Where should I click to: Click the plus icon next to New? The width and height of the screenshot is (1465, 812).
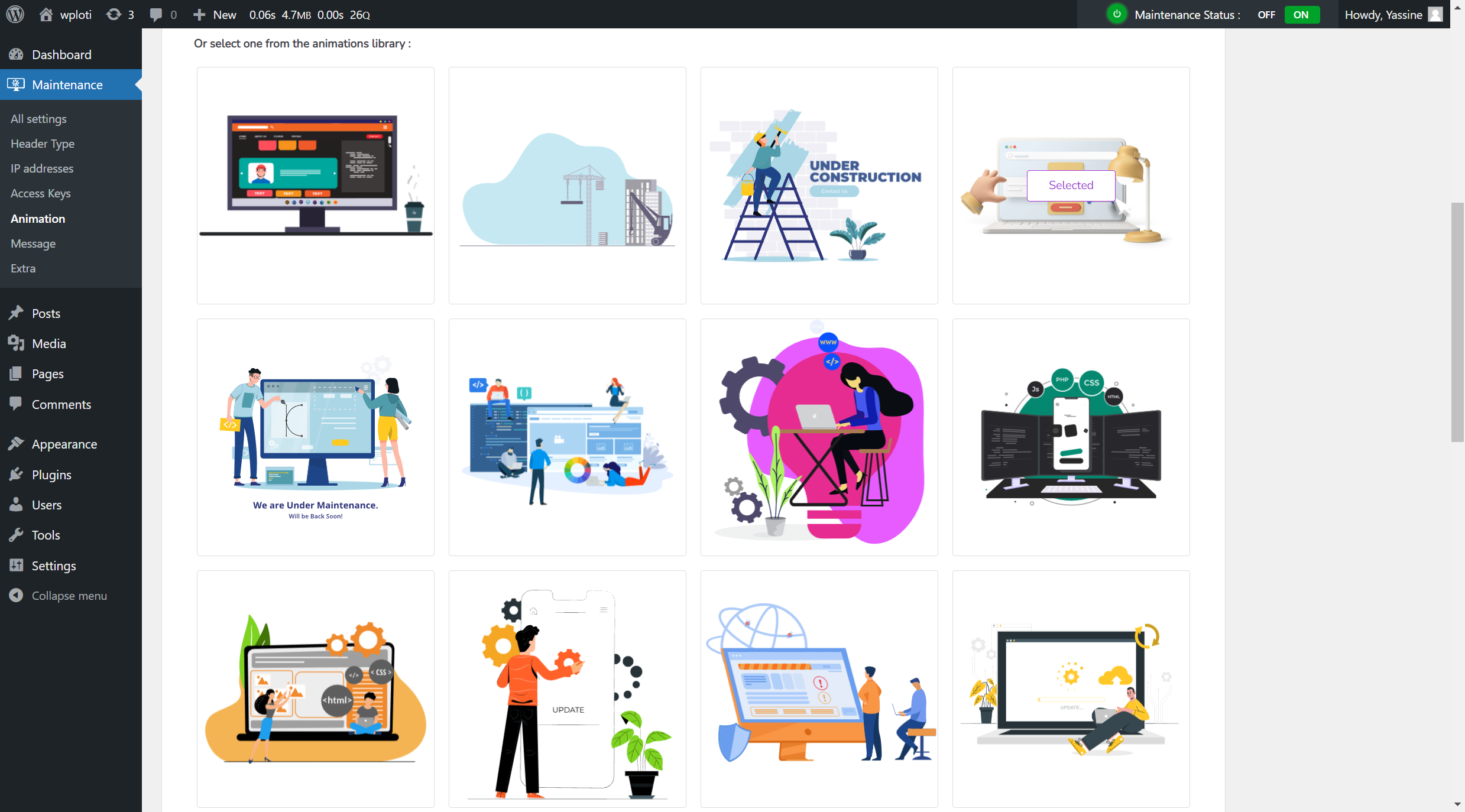coord(199,14)
